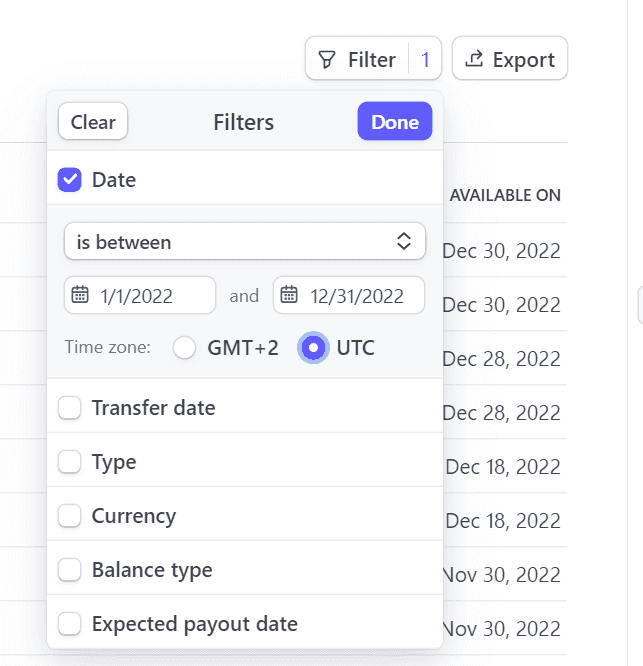Enable the Transfer date filter

click(x=70, y=408)
